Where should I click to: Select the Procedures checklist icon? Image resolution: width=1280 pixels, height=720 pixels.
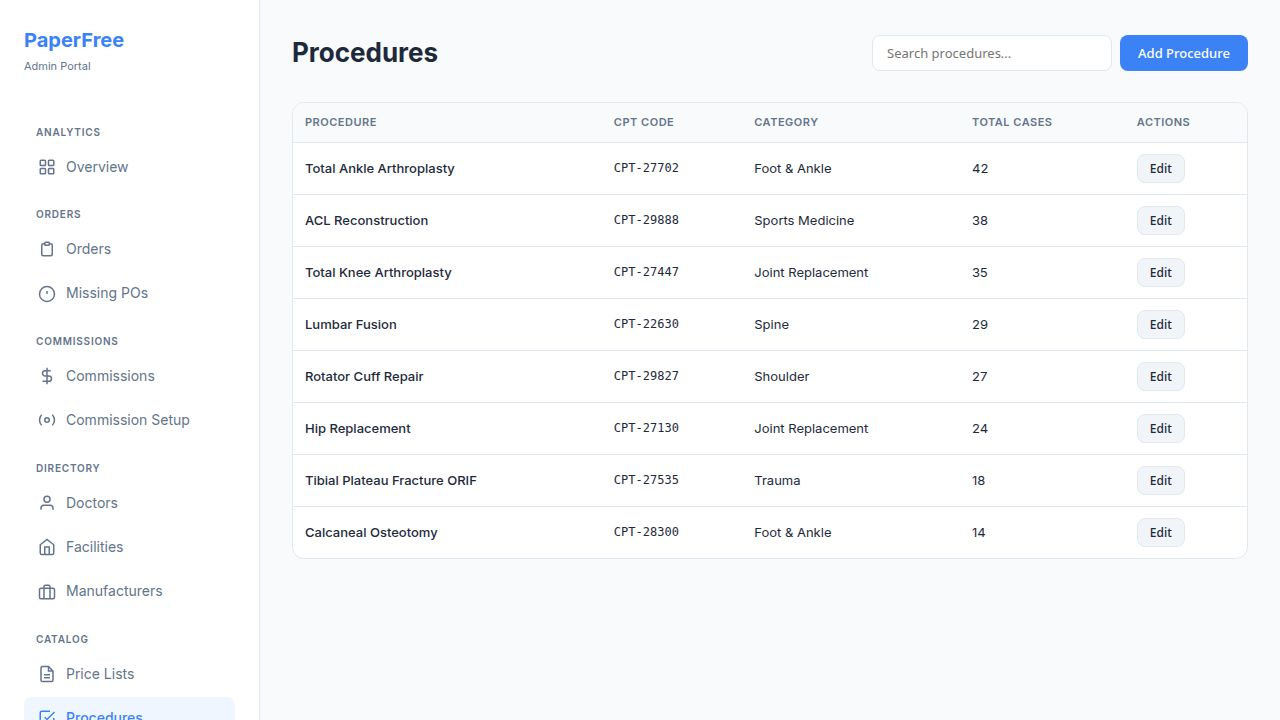pos(46,715)
